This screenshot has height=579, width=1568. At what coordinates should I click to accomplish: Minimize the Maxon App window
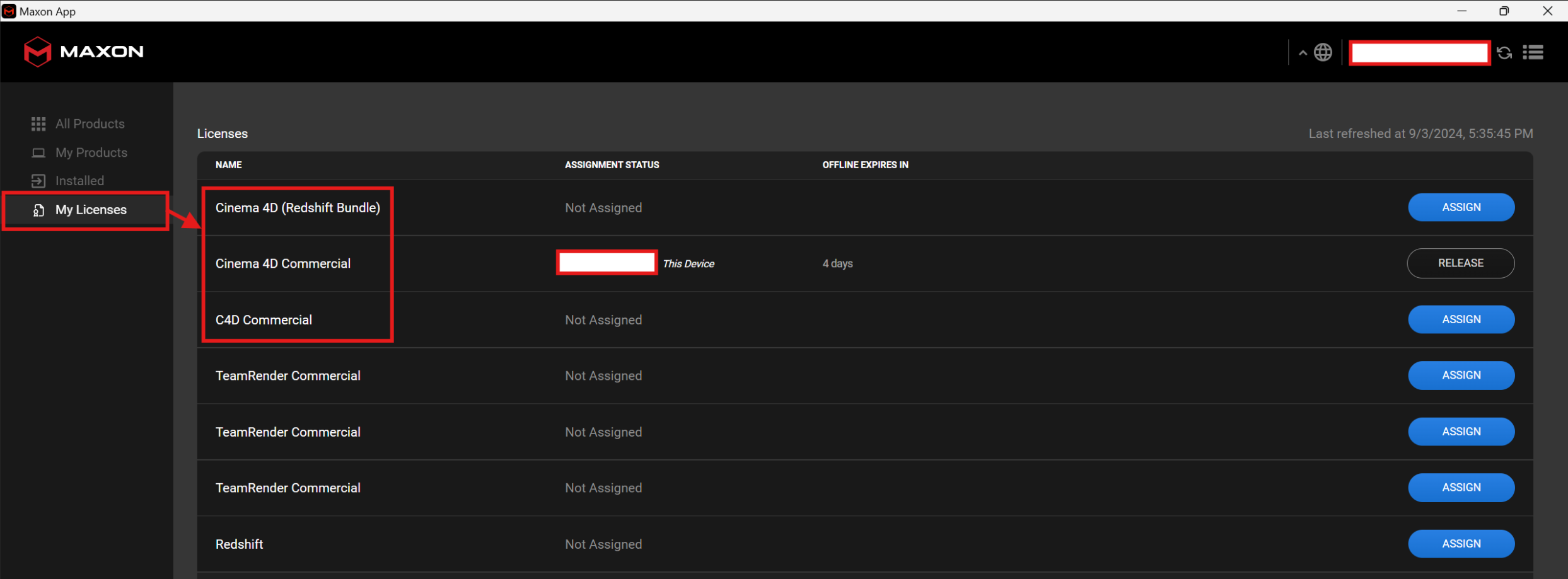1462,11
